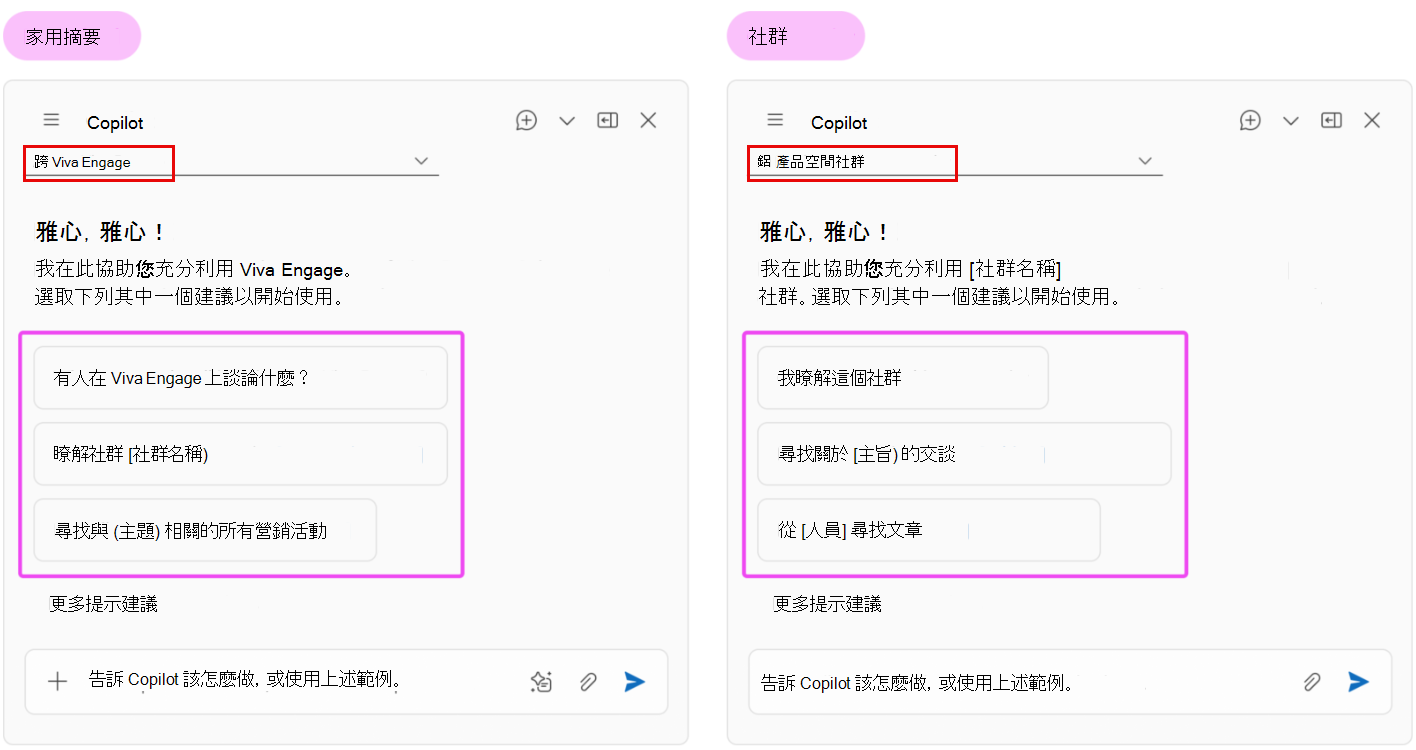Screen dimensions: 1416x750
Task: Select suggestion 尋找關於 [主旨) 的交談
Action: [x=964, y=454]
